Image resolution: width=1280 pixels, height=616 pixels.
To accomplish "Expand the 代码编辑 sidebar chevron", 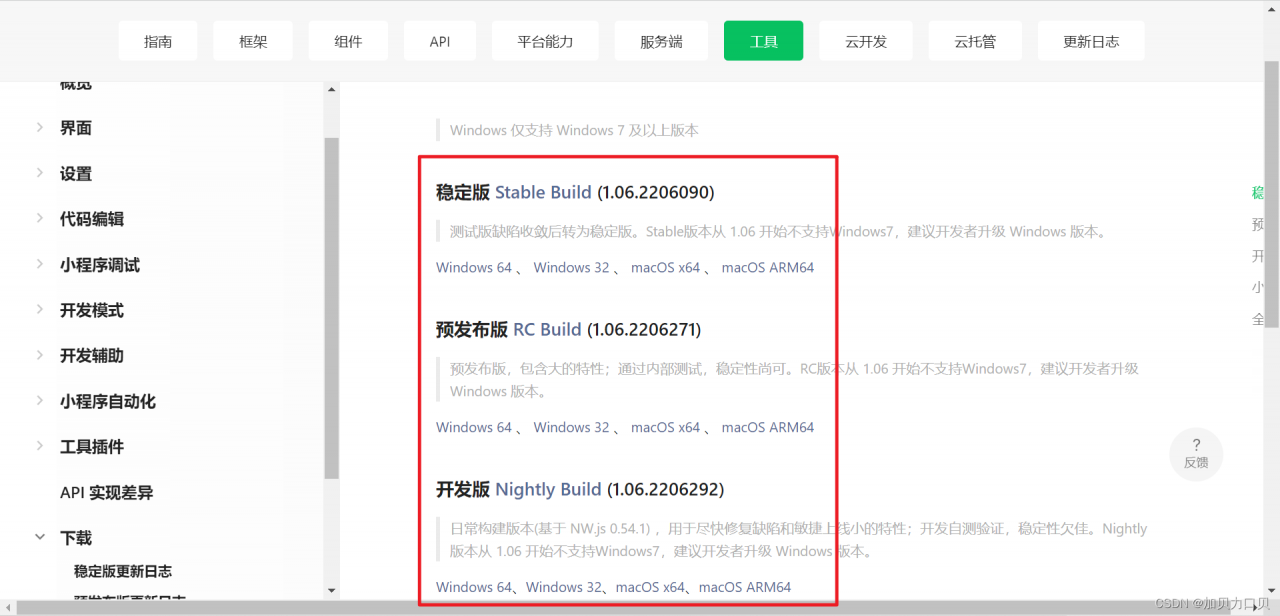I will [x=40, y=218].
